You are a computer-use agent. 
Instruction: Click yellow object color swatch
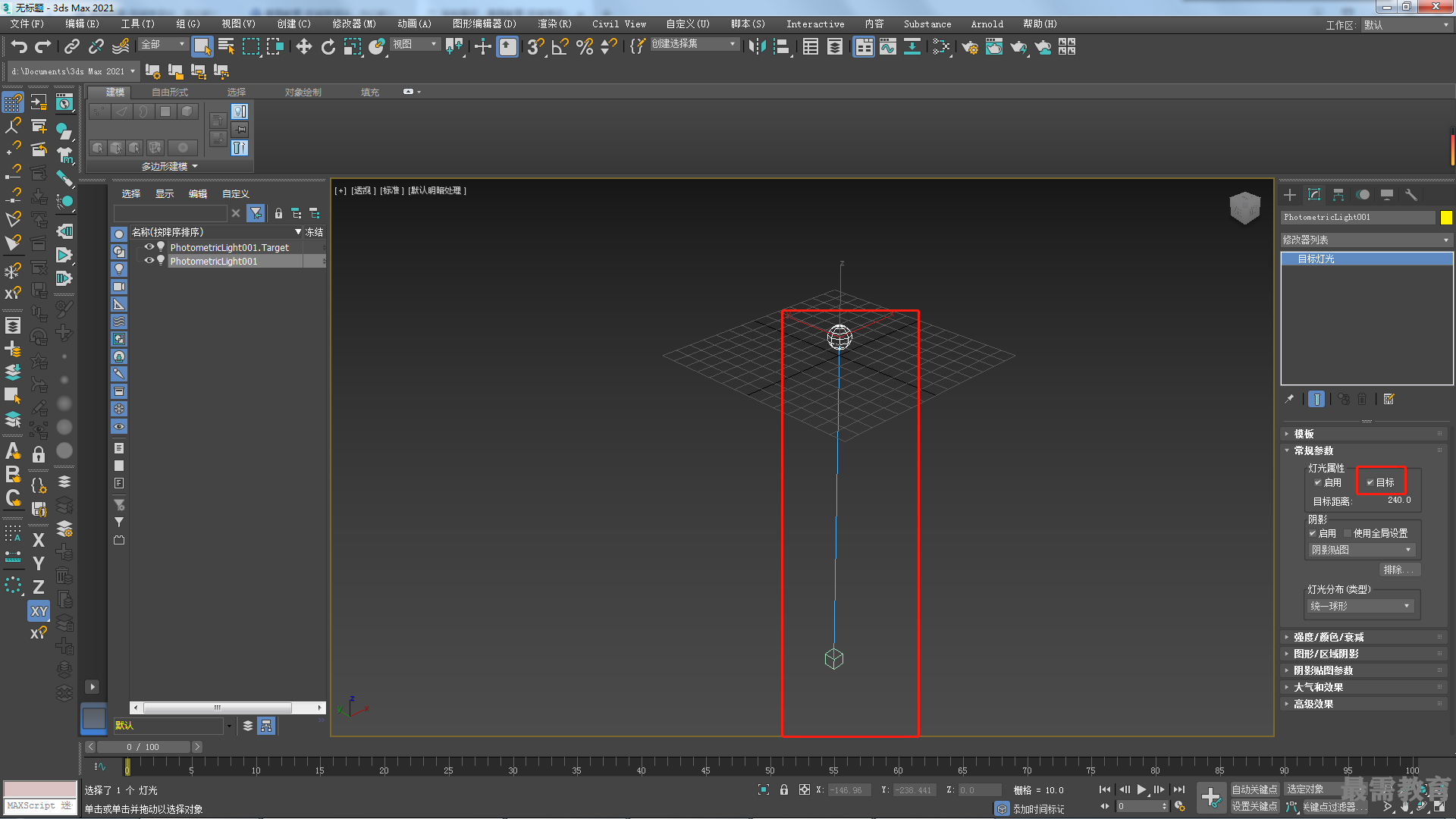1446,218
